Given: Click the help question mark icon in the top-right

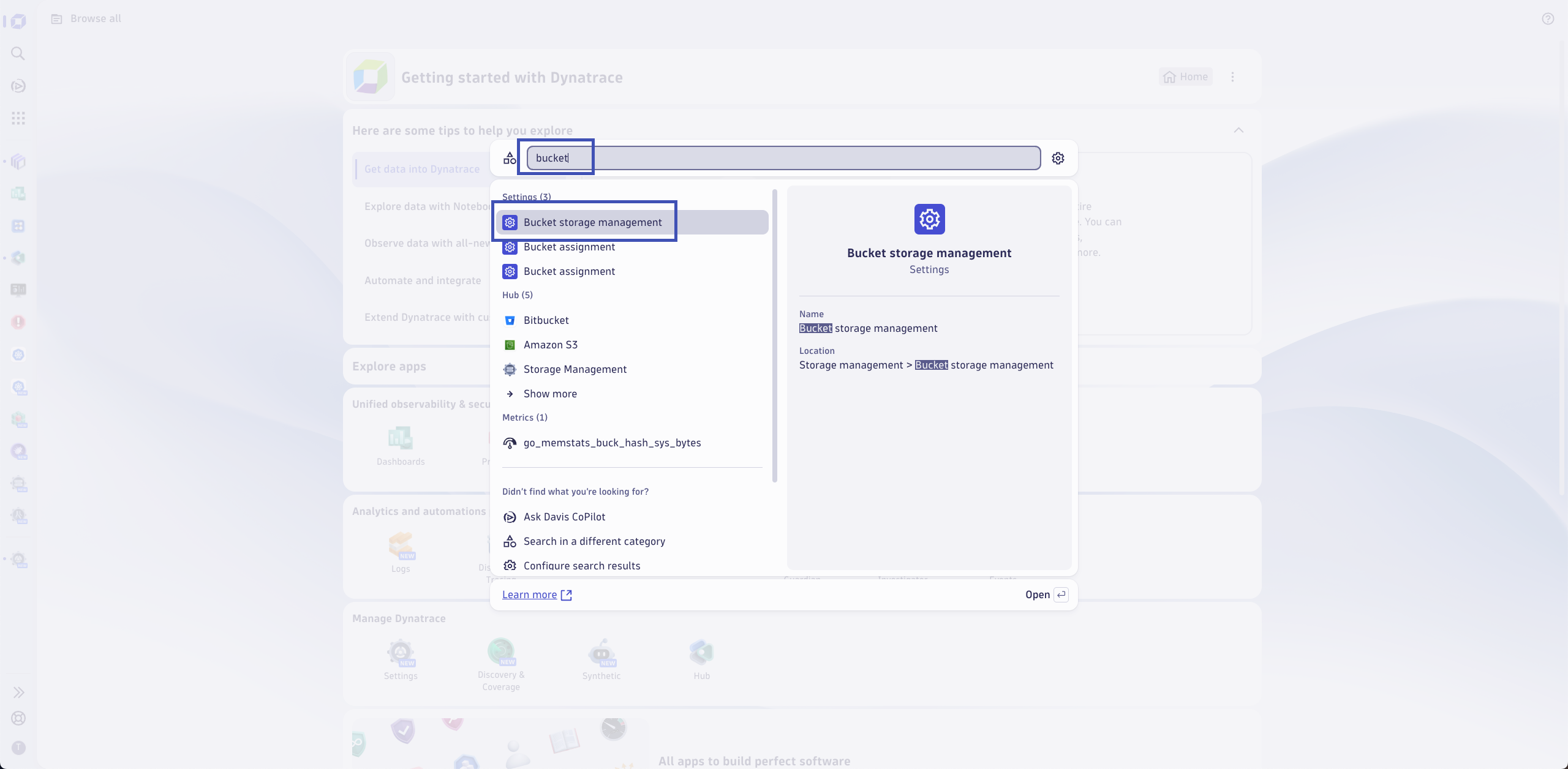Looking at the screenshot, I should tap(1548, 19).
